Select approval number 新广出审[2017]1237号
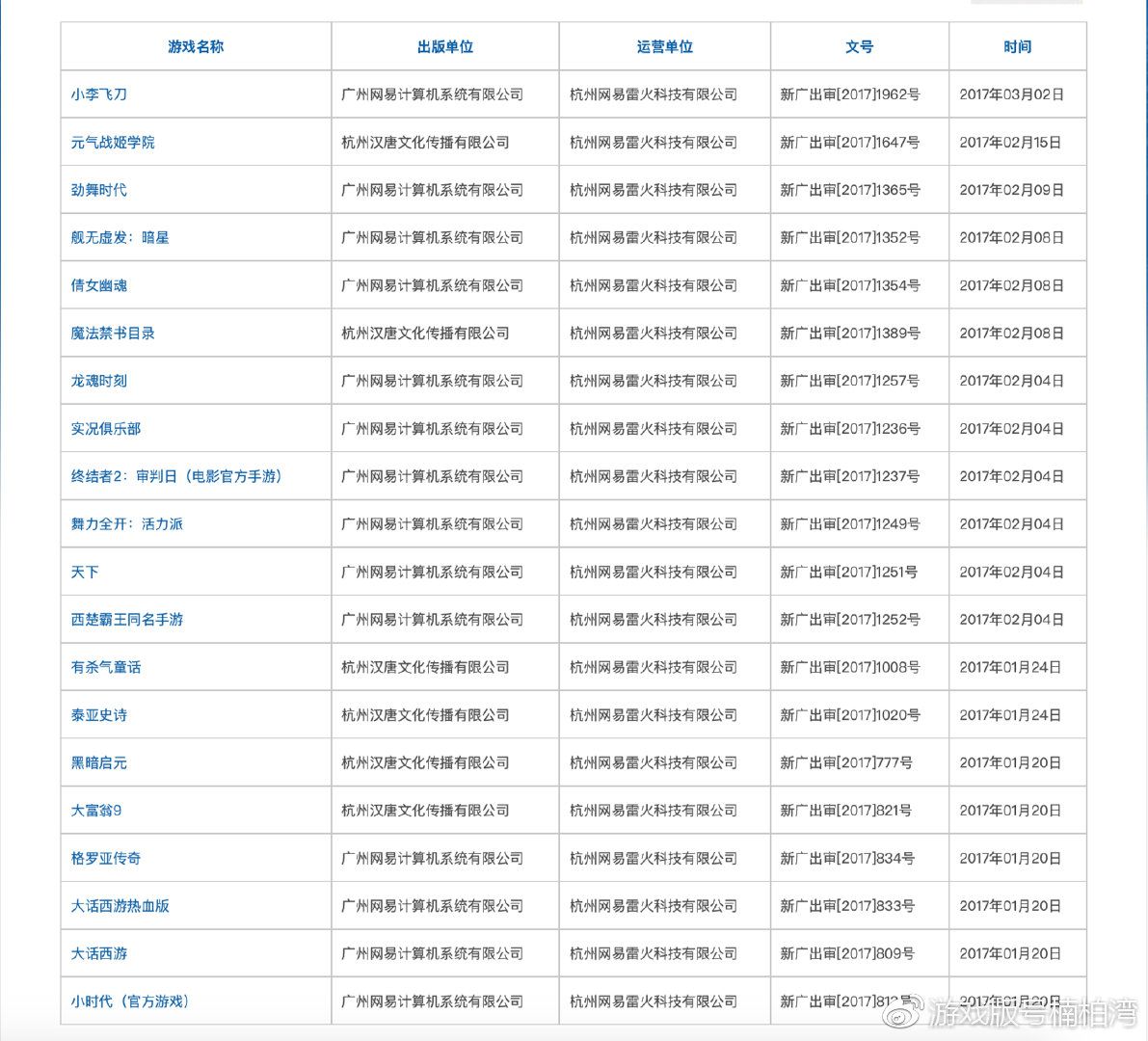Viewport: 1148px width, 1041px height. [x=850, y=476]
